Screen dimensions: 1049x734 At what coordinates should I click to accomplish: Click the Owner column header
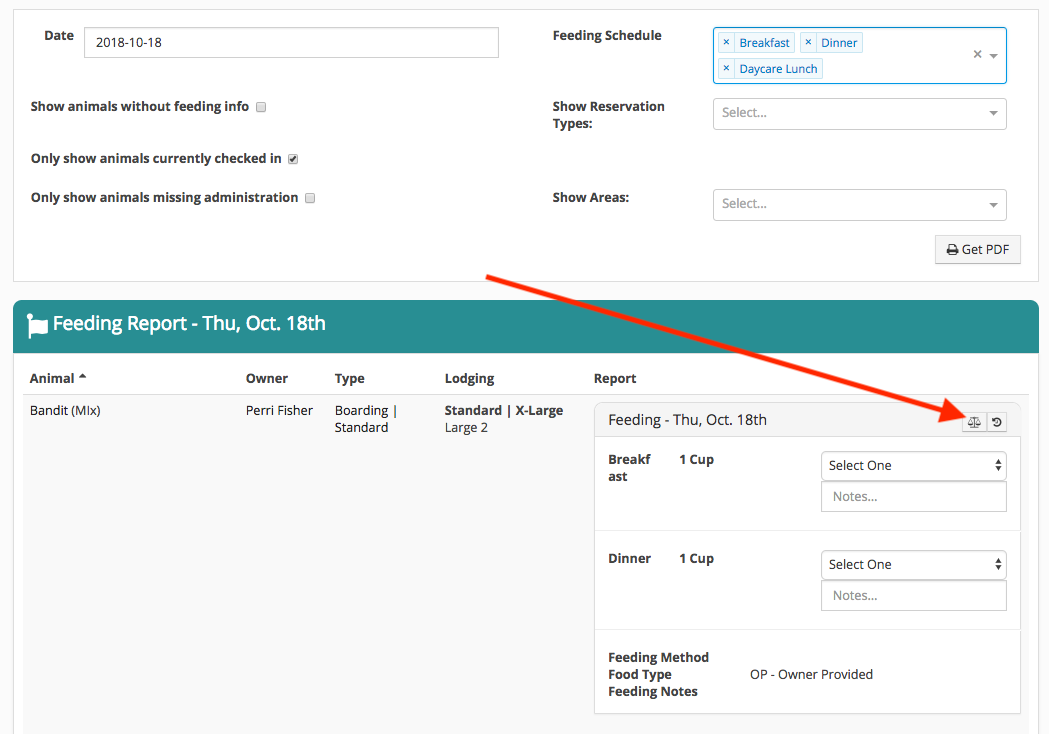tap(266, 378)
